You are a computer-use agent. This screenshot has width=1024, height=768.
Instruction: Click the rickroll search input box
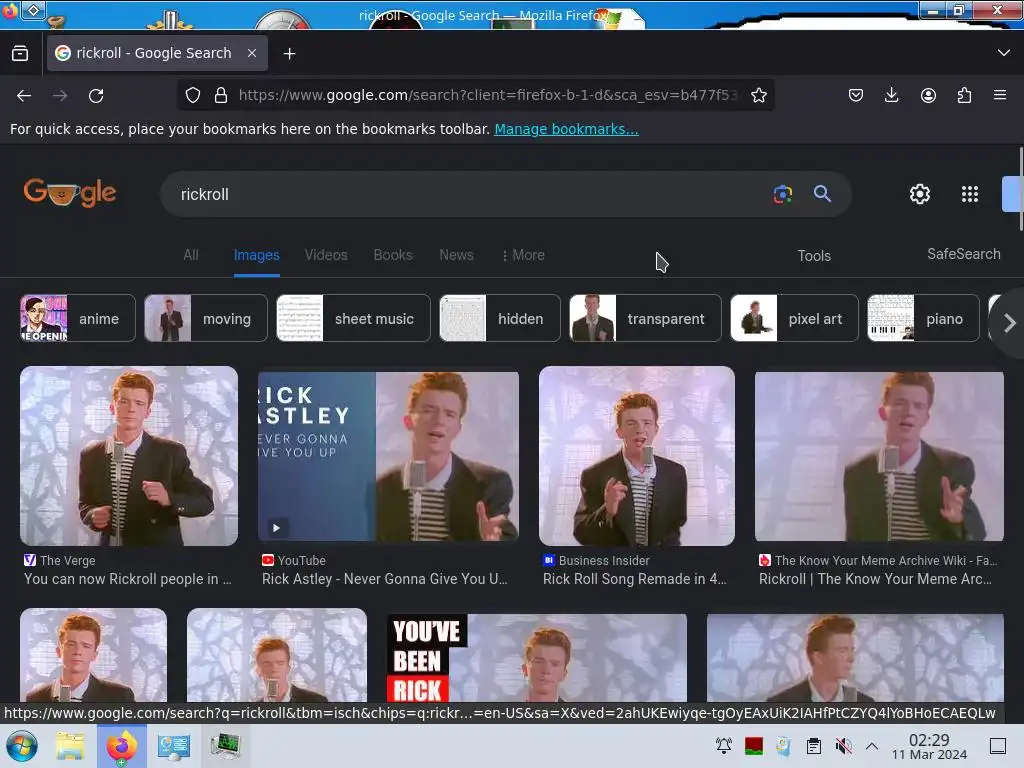tap(464, 194)
